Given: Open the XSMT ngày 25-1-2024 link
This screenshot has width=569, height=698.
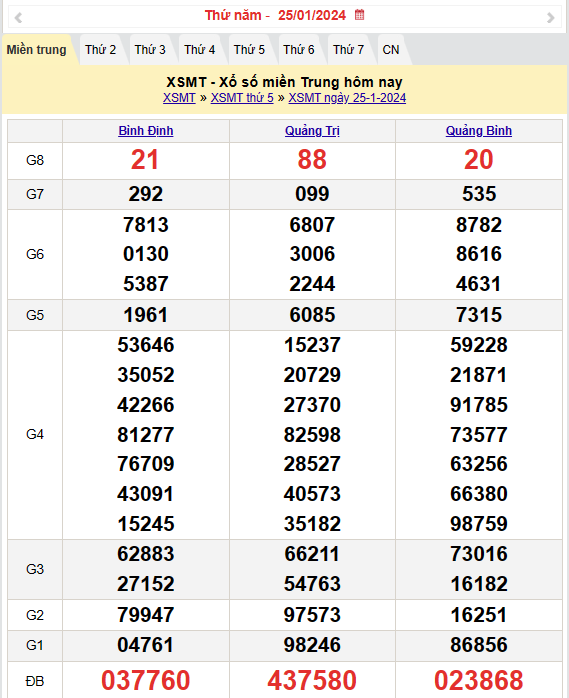Looking at the screenshot, I should tap(347, 98).
